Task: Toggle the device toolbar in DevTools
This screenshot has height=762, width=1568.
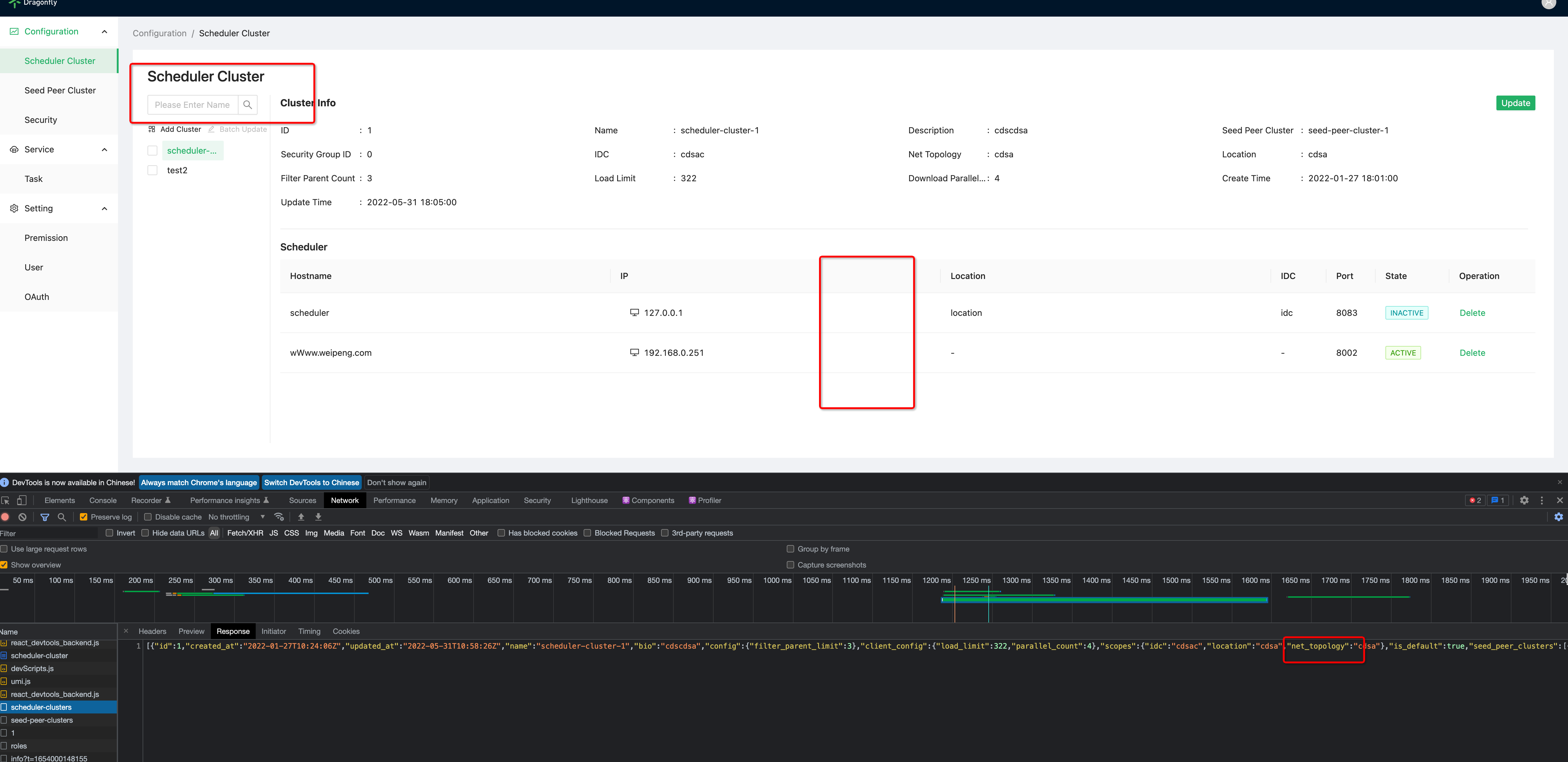Action: point(21,500)
